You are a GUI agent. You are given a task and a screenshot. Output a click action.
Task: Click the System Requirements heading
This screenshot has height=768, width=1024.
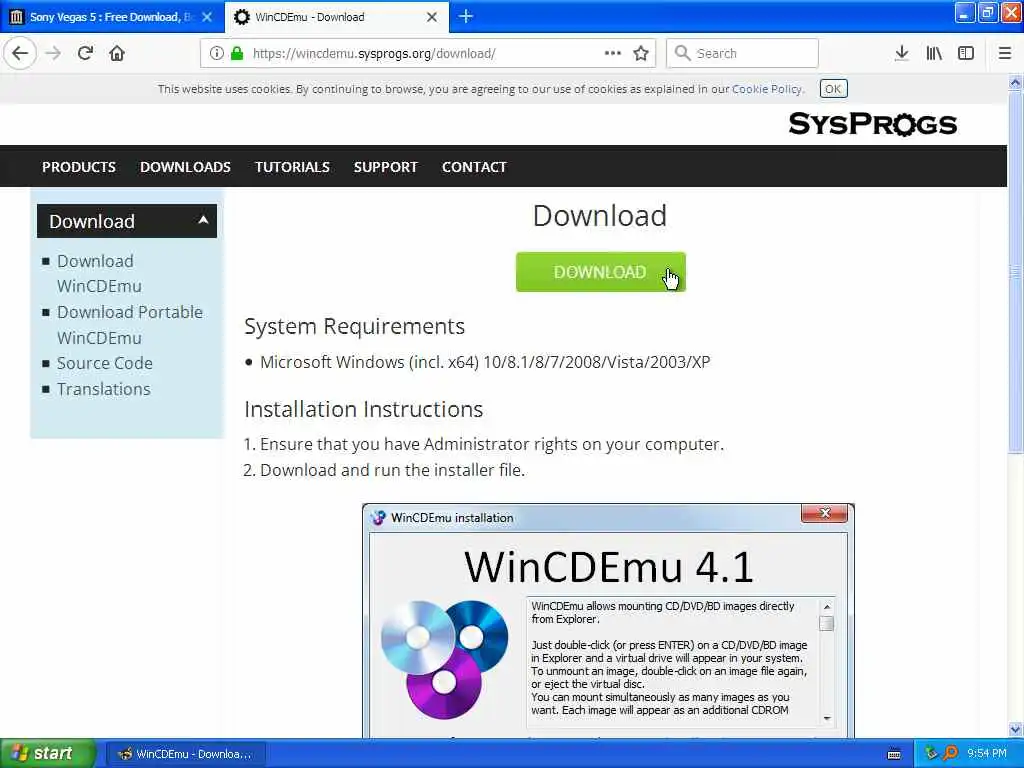[354, 326]
